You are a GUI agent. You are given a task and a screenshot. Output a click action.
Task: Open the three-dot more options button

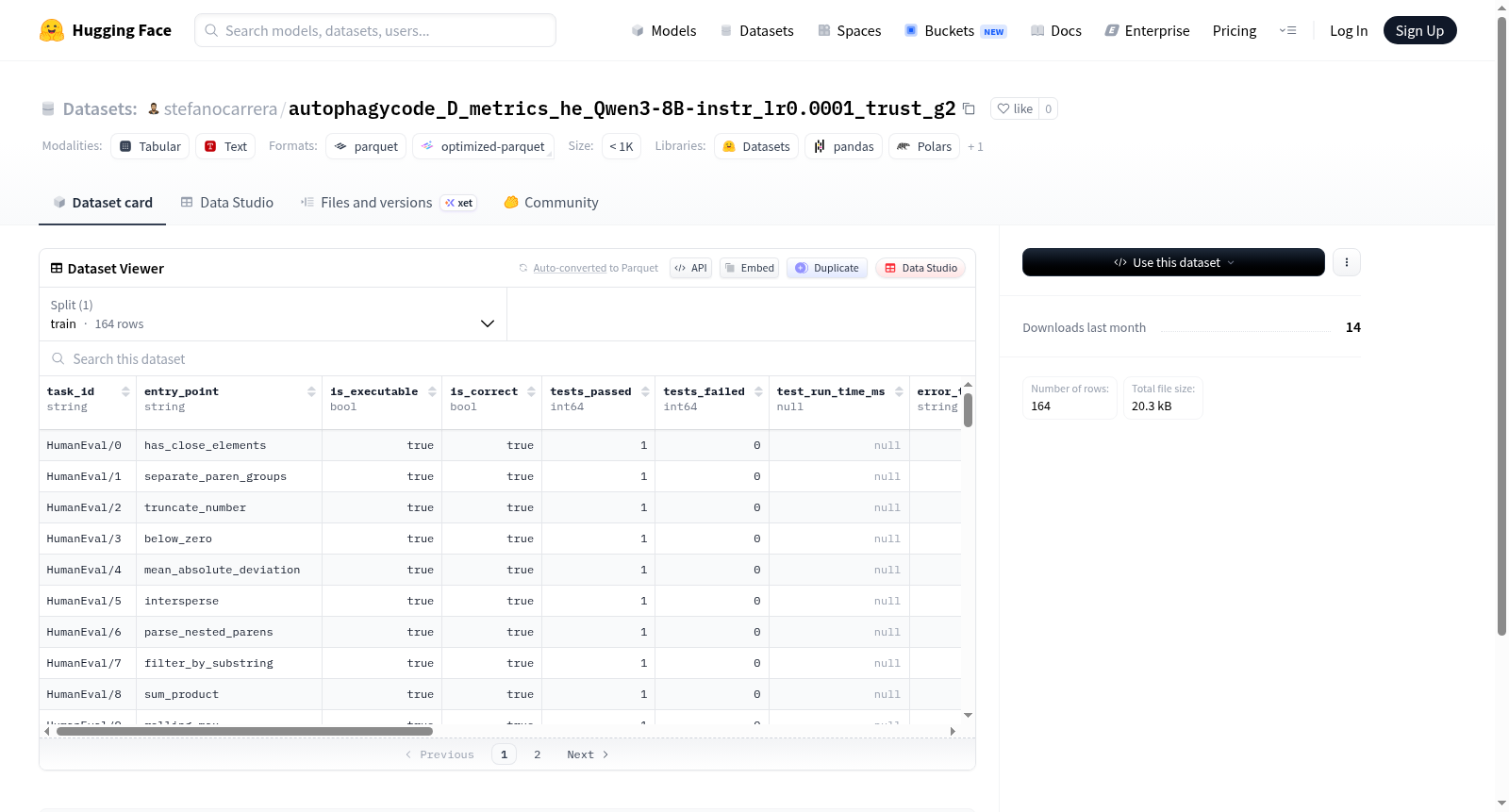1347,262
